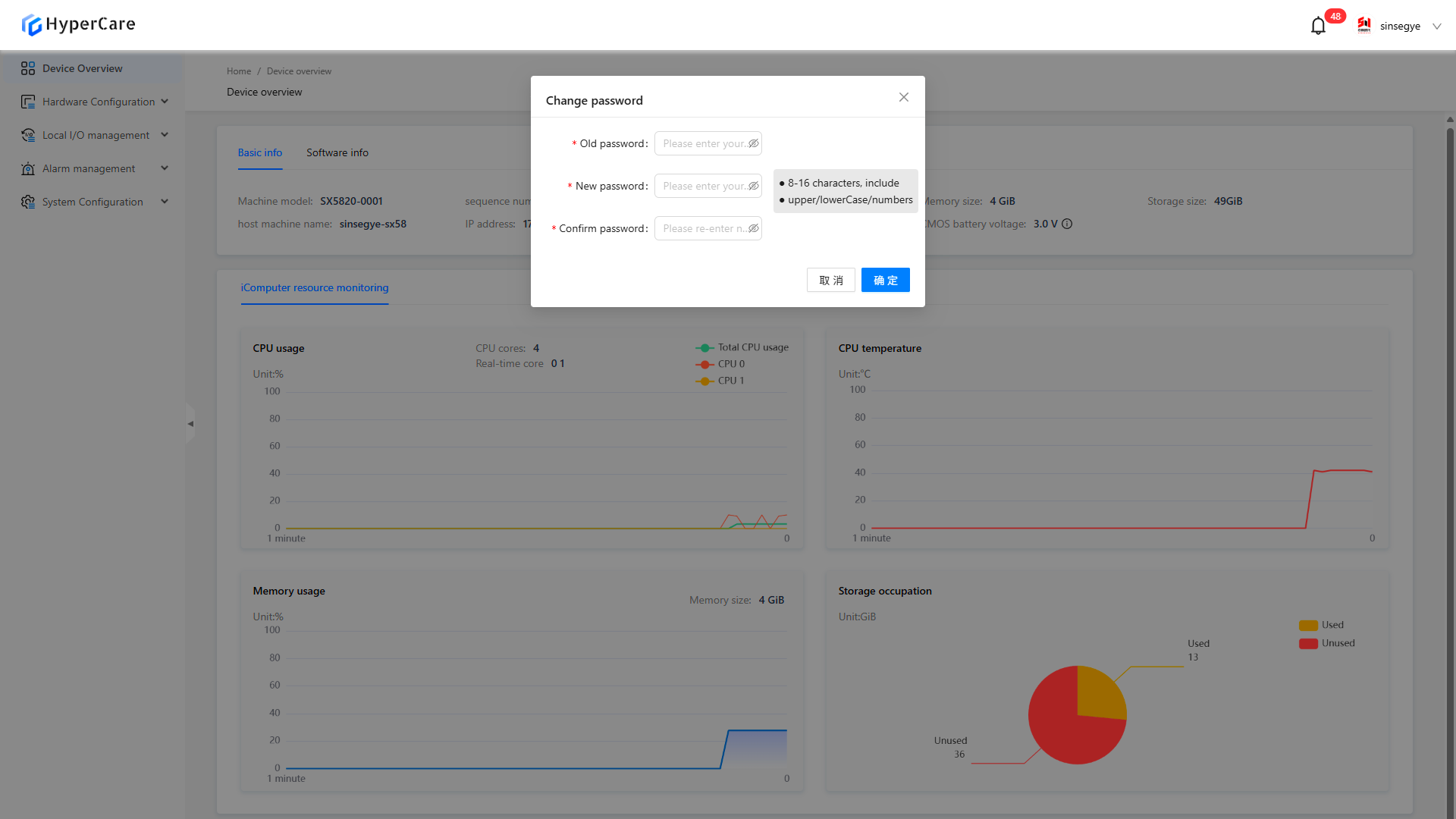
Task: Toggle Old password visibility eye
Action: (753, 143)
